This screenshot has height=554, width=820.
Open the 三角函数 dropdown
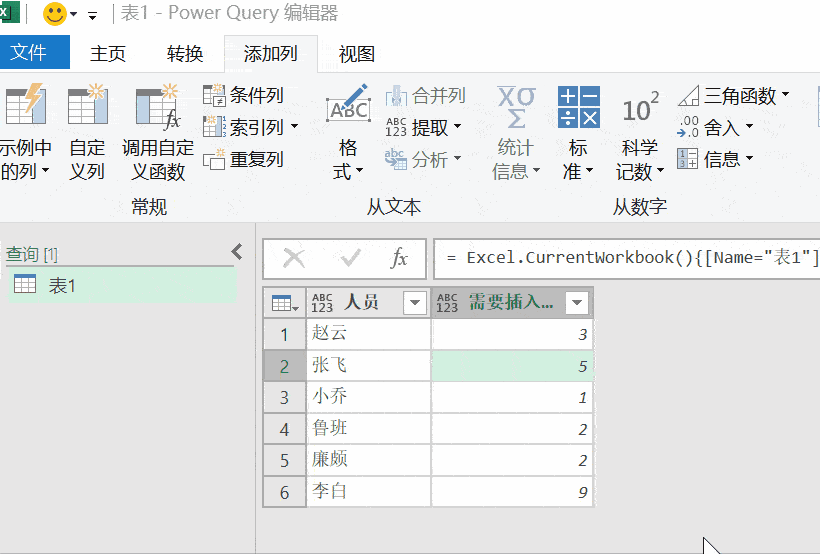tap(734, 96)
